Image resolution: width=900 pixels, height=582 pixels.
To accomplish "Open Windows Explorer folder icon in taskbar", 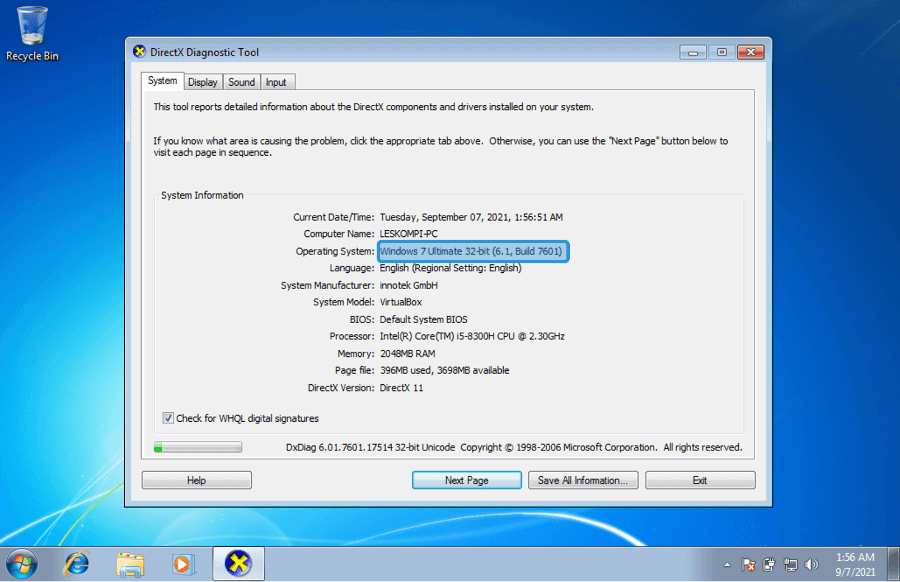I will click(x=130, y=564).
